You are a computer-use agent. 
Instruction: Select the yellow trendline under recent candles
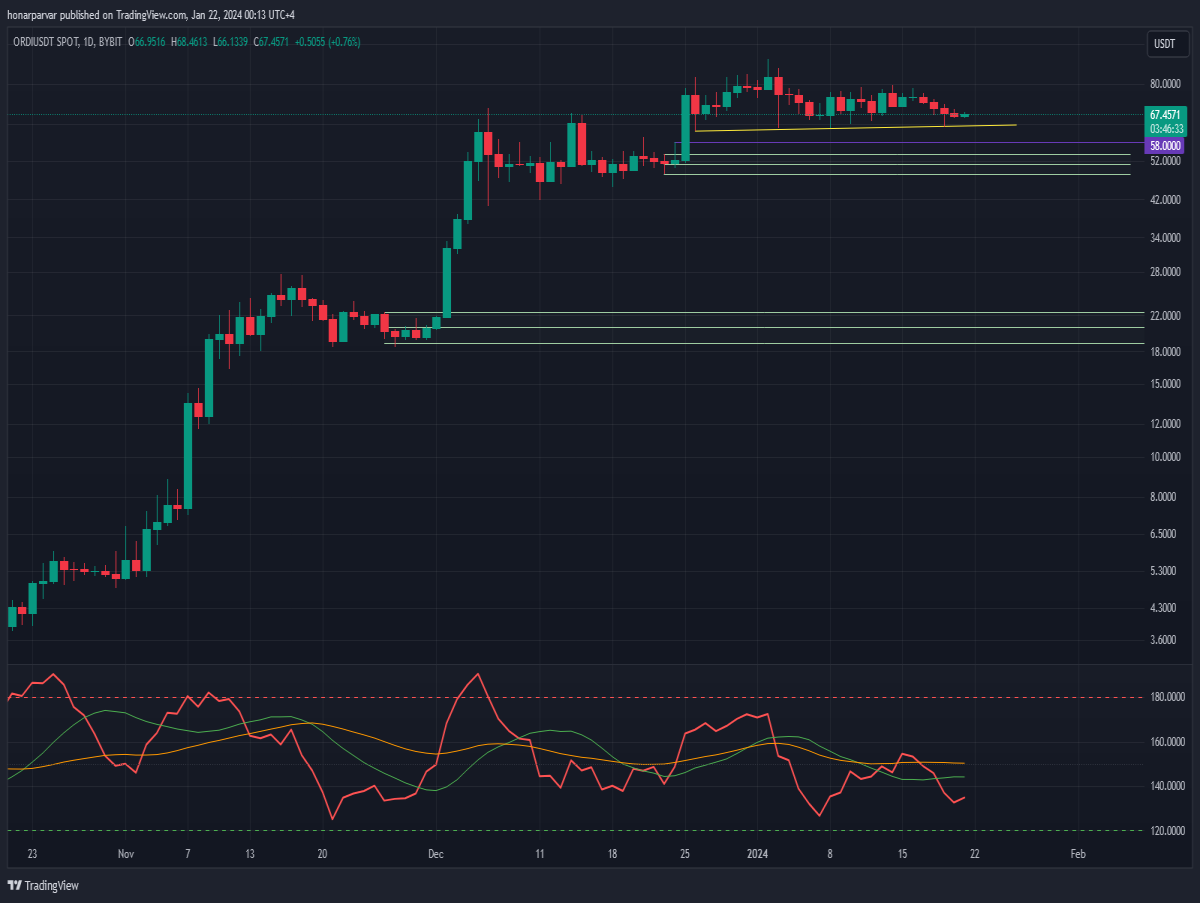(855, 128)
